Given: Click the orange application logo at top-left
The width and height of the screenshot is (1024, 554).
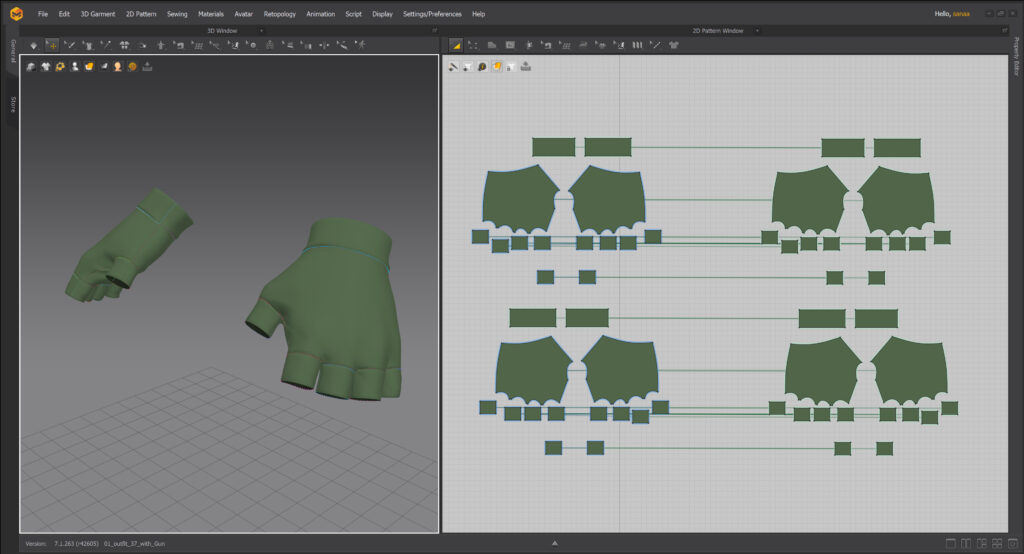Looking at the screenshot, I should (x=16, y=14).
